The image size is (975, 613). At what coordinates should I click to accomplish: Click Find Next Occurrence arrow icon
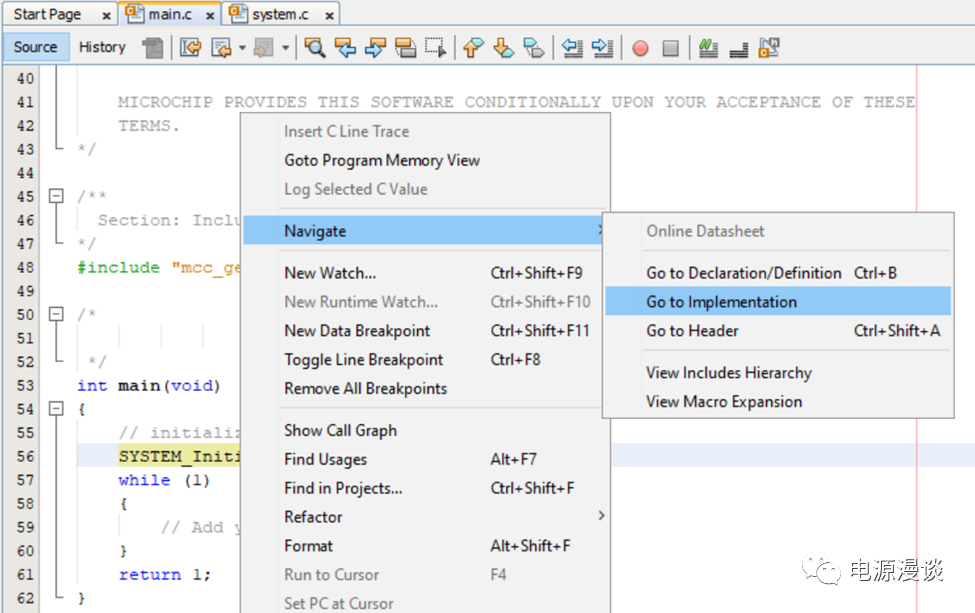click(x=375, y=47)
